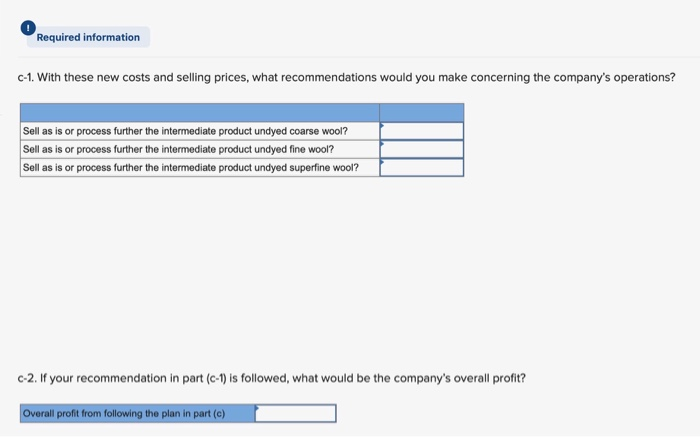This screenshot has width=700, height=437.
Task: Open the undyed fine wool answer dropdown
Action: coord(421,149)
